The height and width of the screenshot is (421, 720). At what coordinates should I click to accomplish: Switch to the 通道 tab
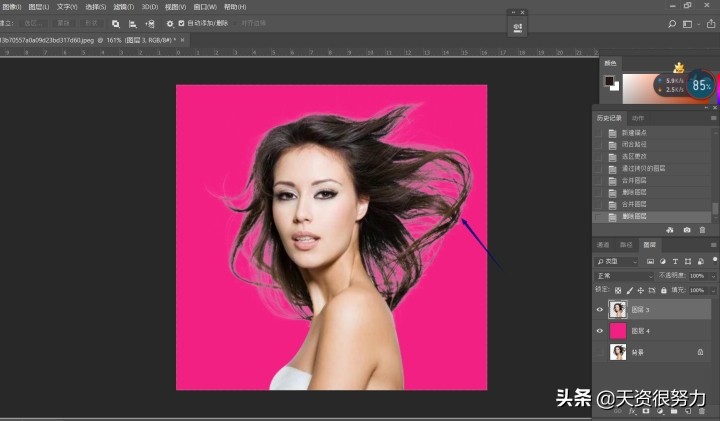click(603, 244)
